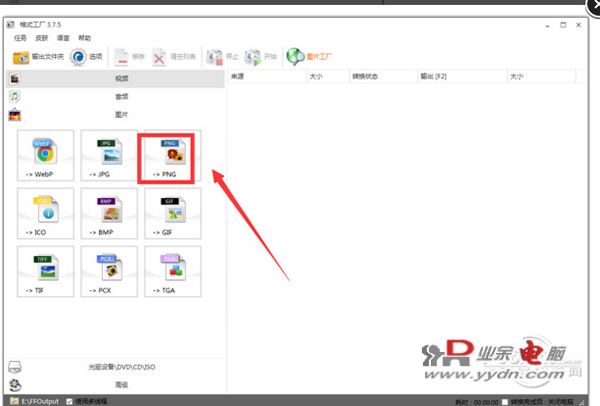600x406 pixels.
Task: Launch 图片工厂 from the toolbar
Action: (x=309, y=57)
